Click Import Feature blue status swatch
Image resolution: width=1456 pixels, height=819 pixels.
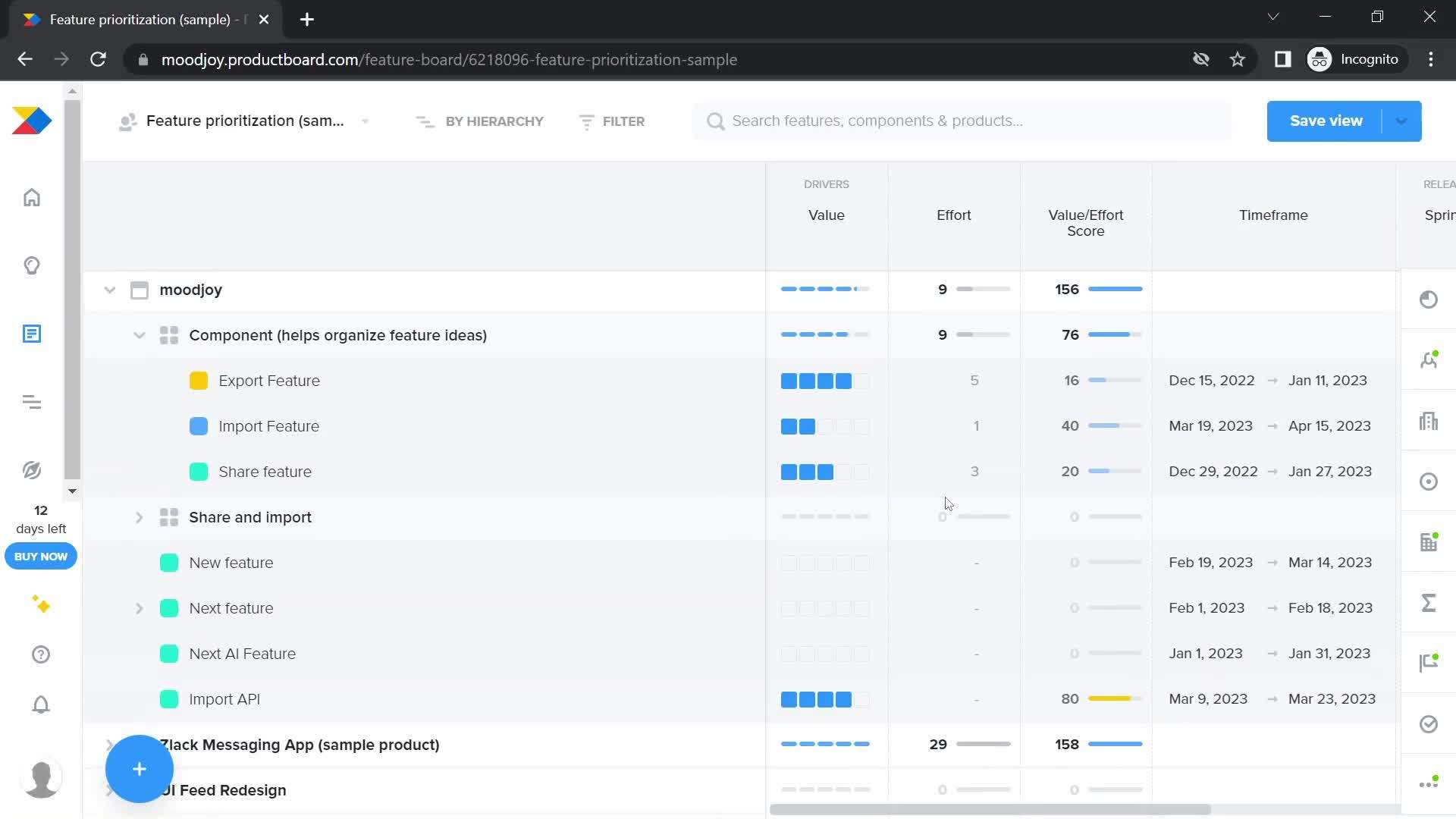(199, 426)
